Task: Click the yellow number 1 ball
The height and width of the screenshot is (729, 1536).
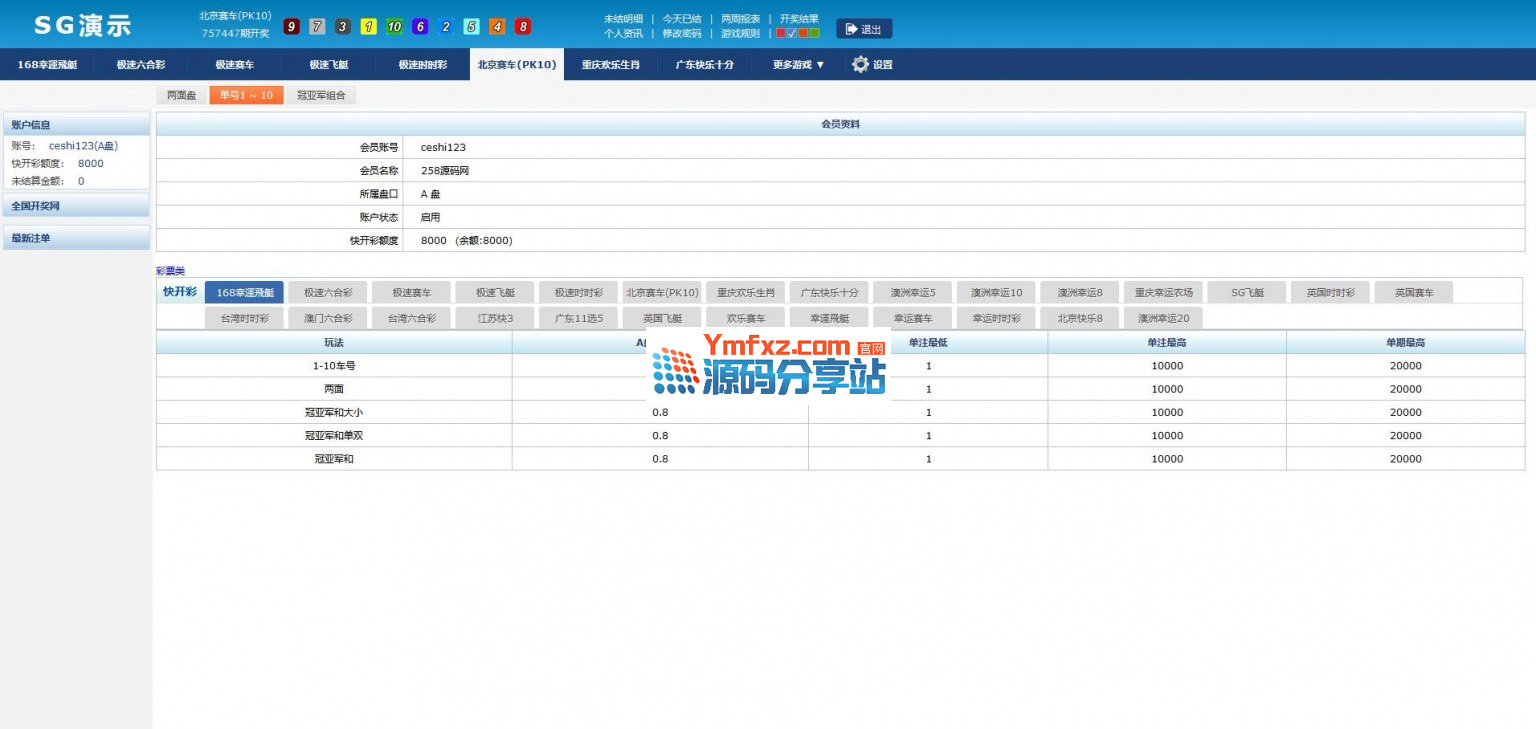Action: click(x=369, y=27)
